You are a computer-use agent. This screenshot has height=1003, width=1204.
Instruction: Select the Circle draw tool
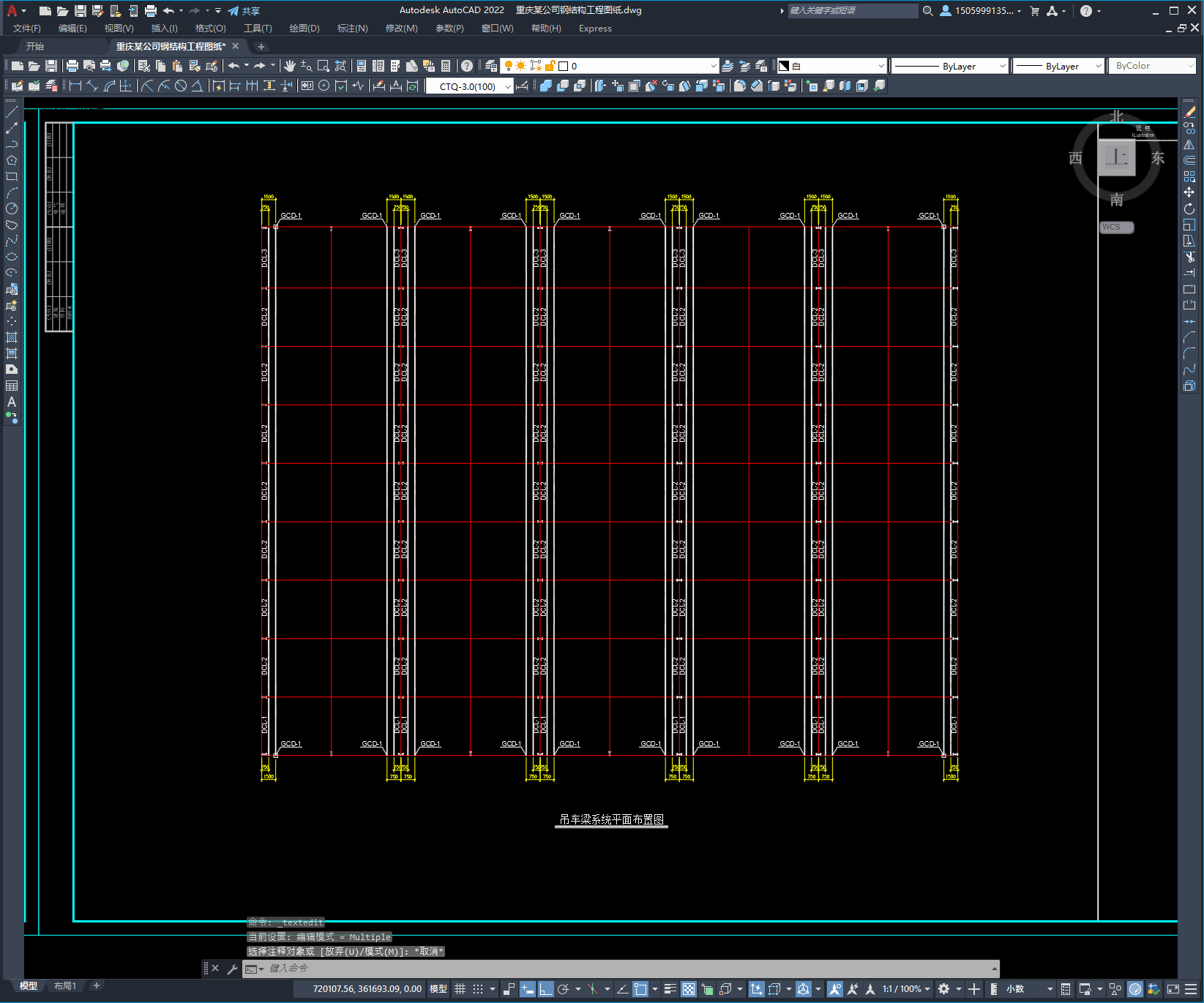coord(12,209)
